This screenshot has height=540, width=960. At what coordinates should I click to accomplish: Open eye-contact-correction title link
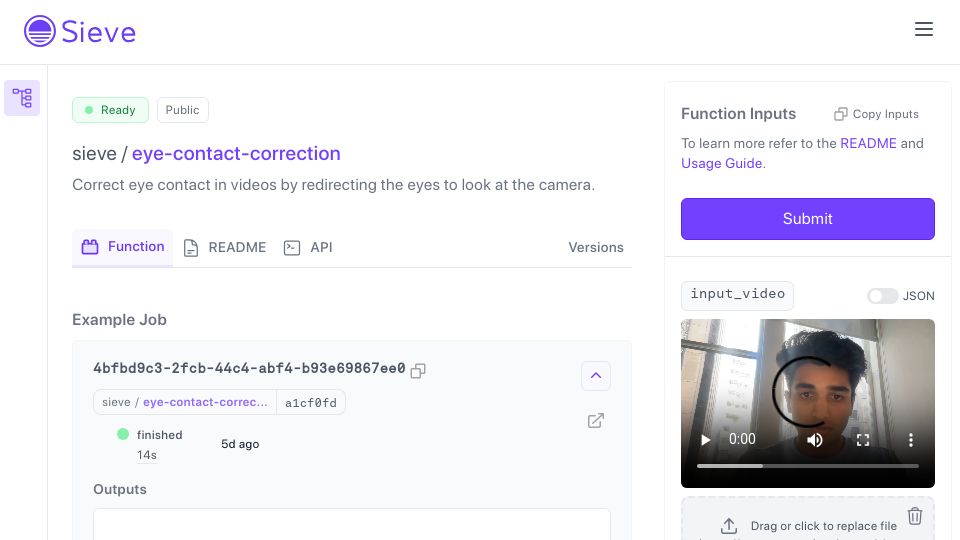tap(236, 153)
